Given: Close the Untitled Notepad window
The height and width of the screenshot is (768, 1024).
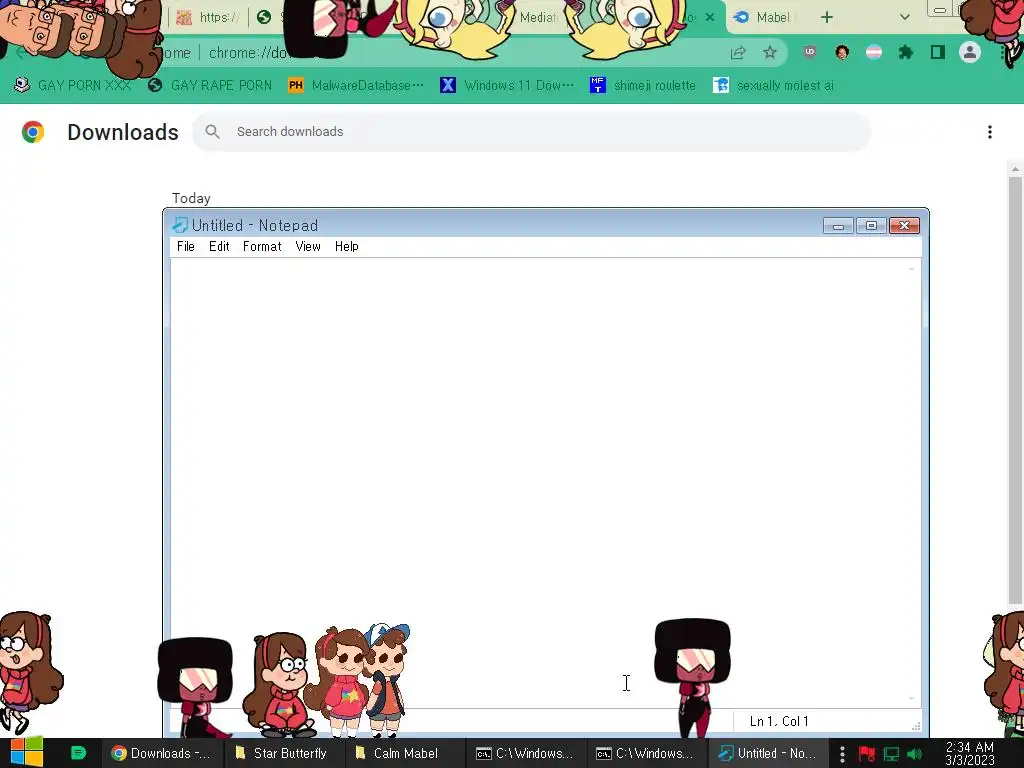Looking at the screenshot, I should point(904,226).
